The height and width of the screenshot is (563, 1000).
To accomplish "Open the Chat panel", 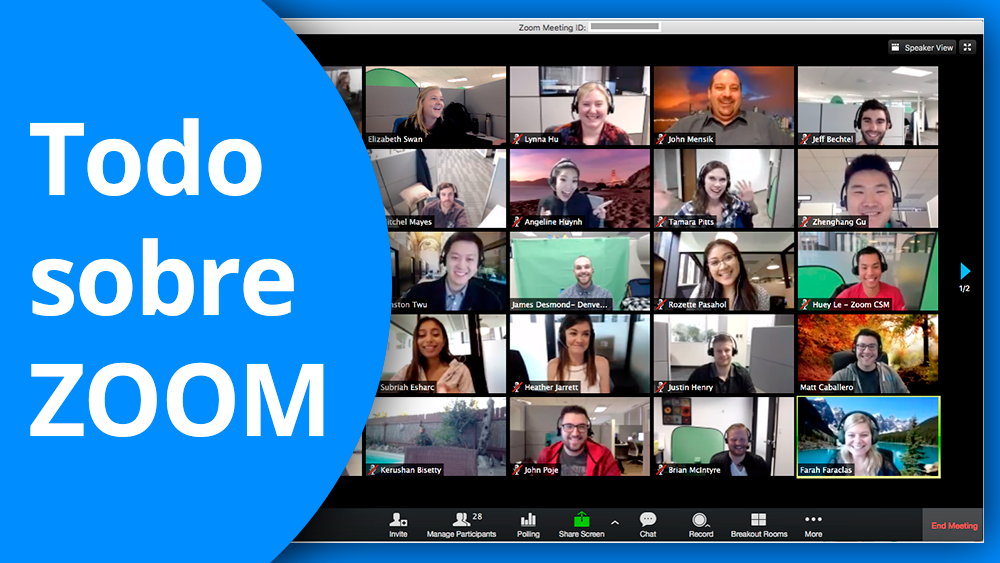I will click(x=648, y=525).
